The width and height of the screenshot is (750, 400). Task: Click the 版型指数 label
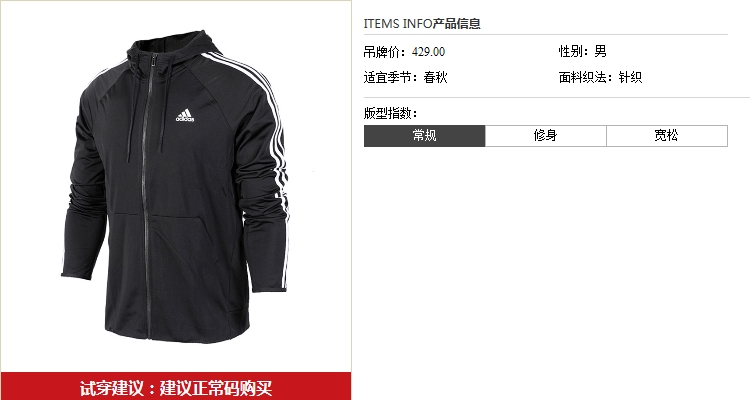(x=390, y=113)
